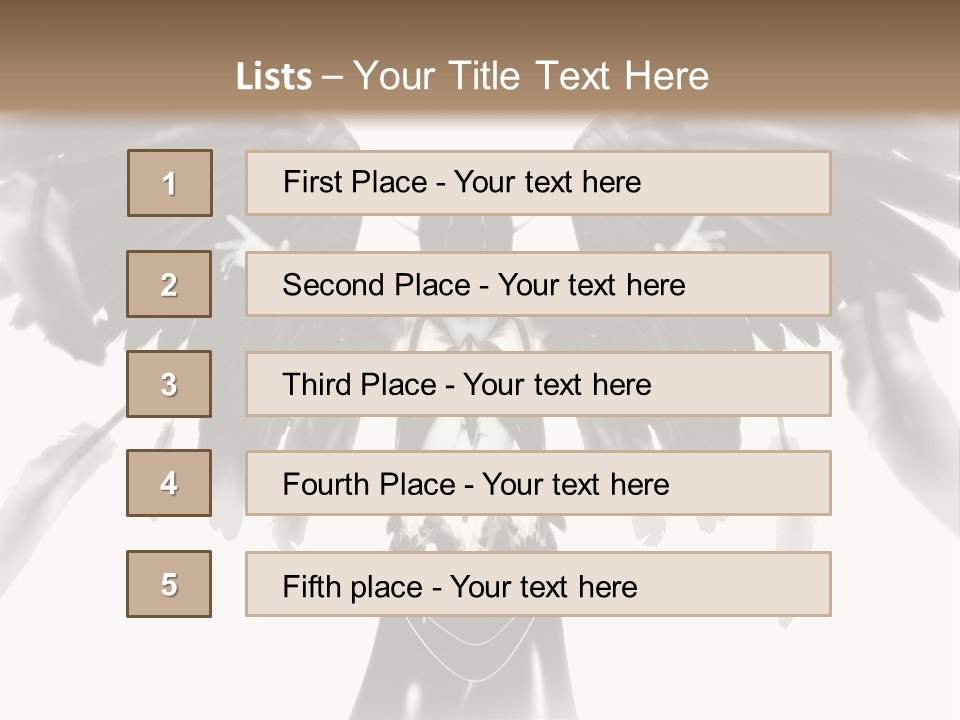The width and height of the screenshot is (960, 720).
Task: Select the "Fifth place - Your text here" bar
Action: tap(538, 584)
